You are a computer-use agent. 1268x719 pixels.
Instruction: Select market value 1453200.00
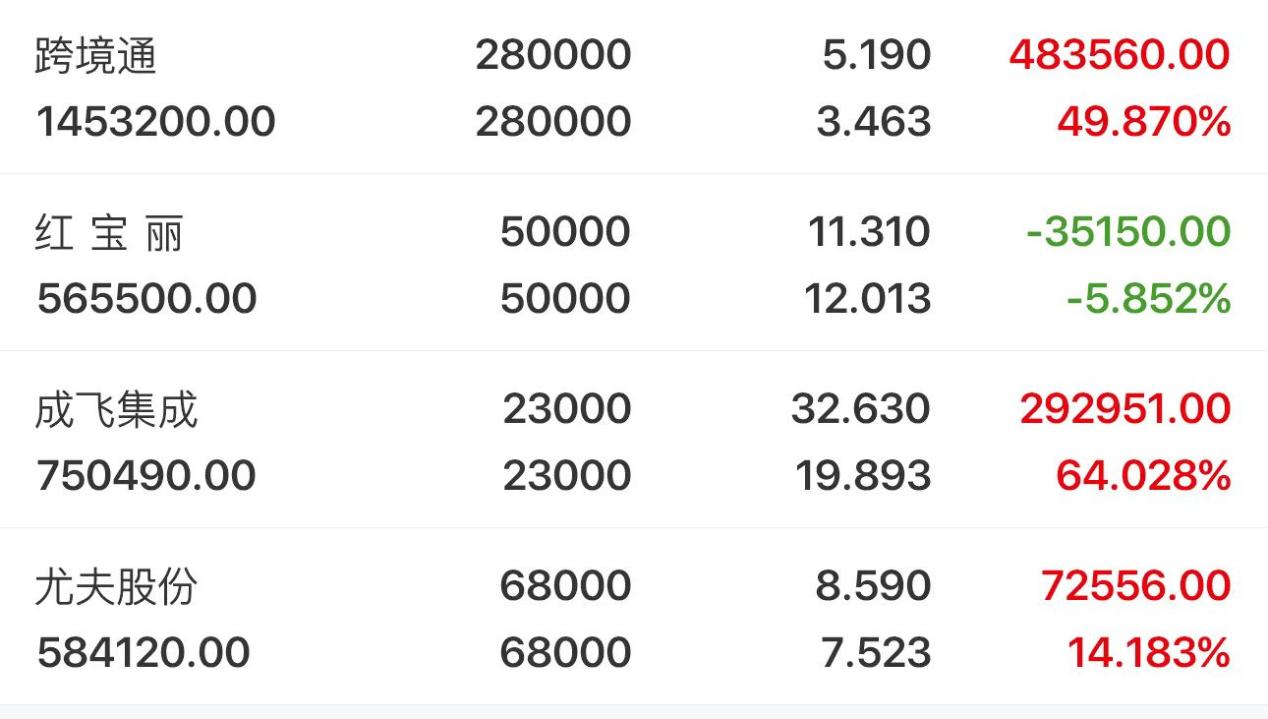(x=155, y=122)
